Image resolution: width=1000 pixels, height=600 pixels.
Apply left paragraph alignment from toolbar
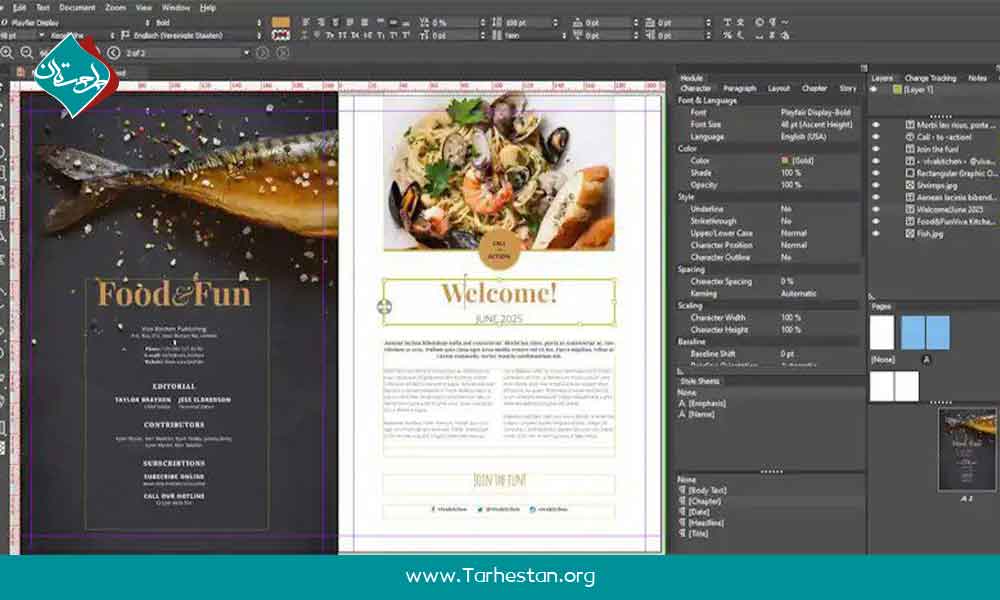point(306,22)
